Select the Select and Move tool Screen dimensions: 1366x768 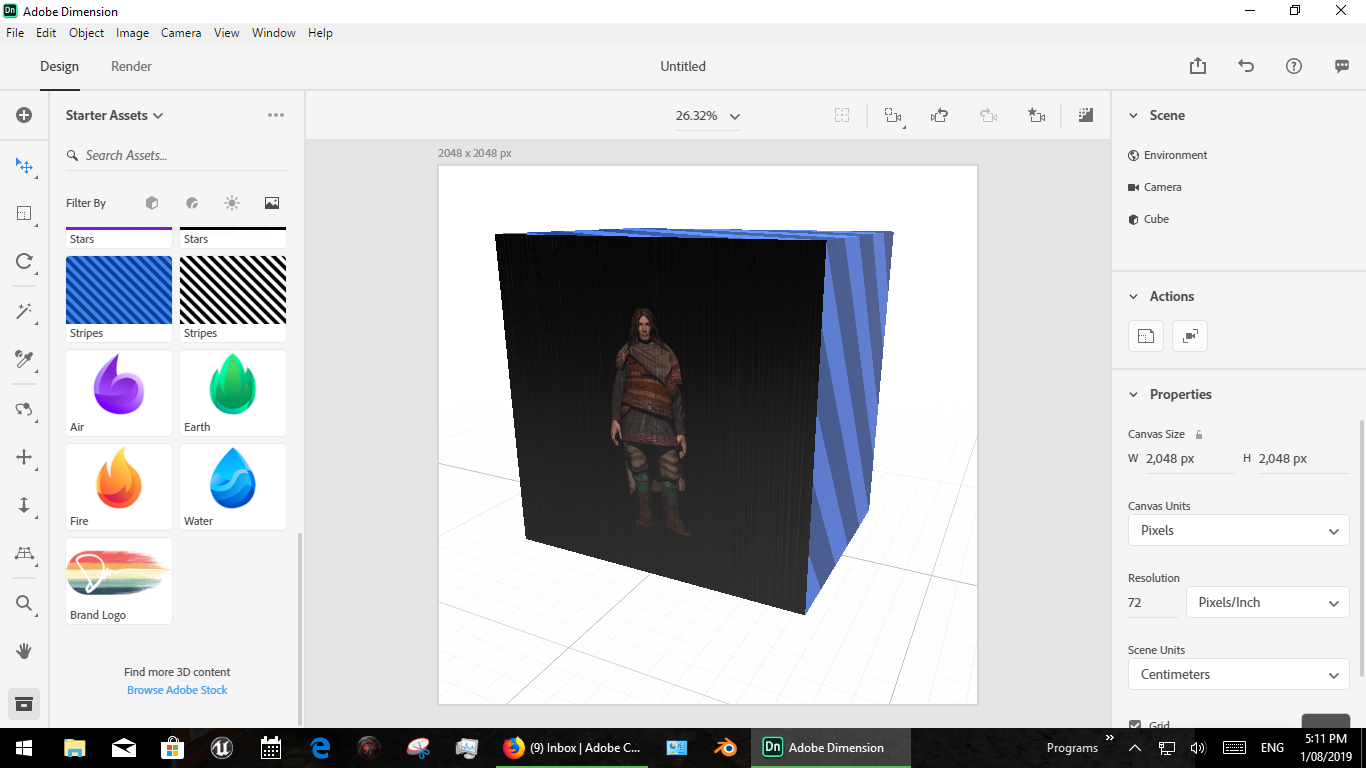point(24,165)
